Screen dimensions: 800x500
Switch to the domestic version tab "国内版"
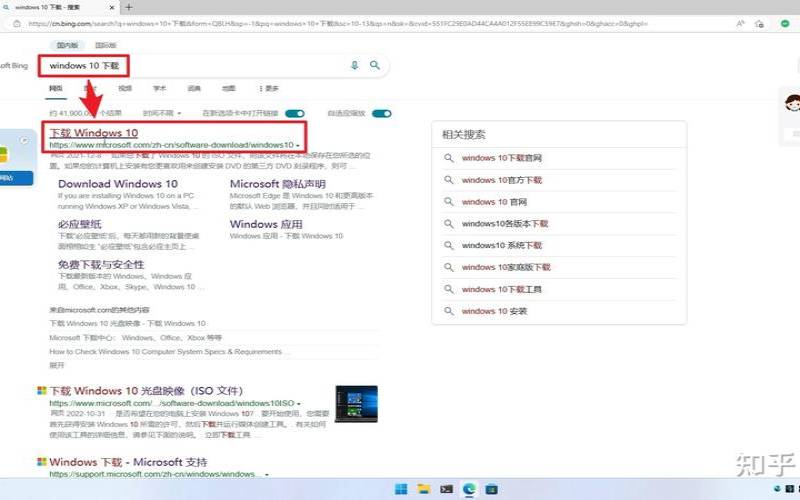[67, 45]
